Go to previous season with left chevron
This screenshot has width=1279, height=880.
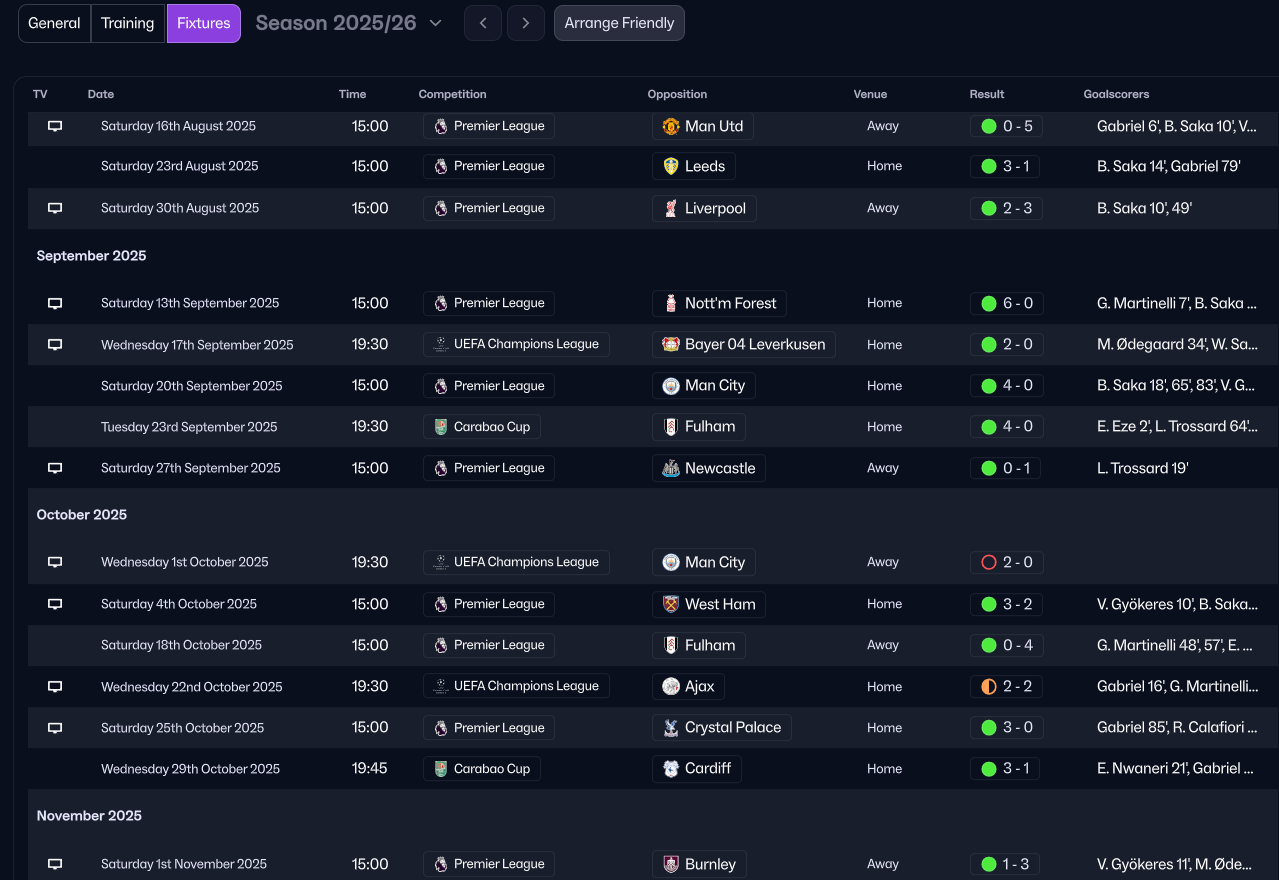point(483,23)
